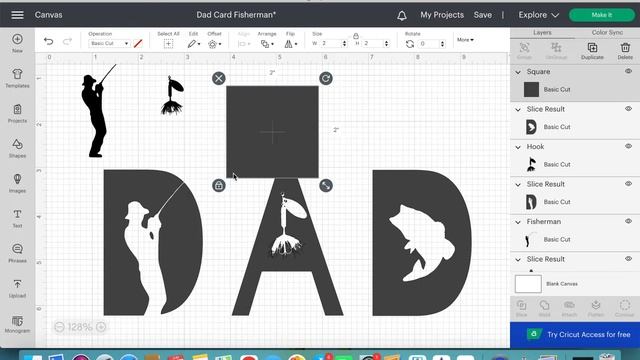Save the project
The width and height of the screenshot is (640, 360).
(x=482, y=15)
